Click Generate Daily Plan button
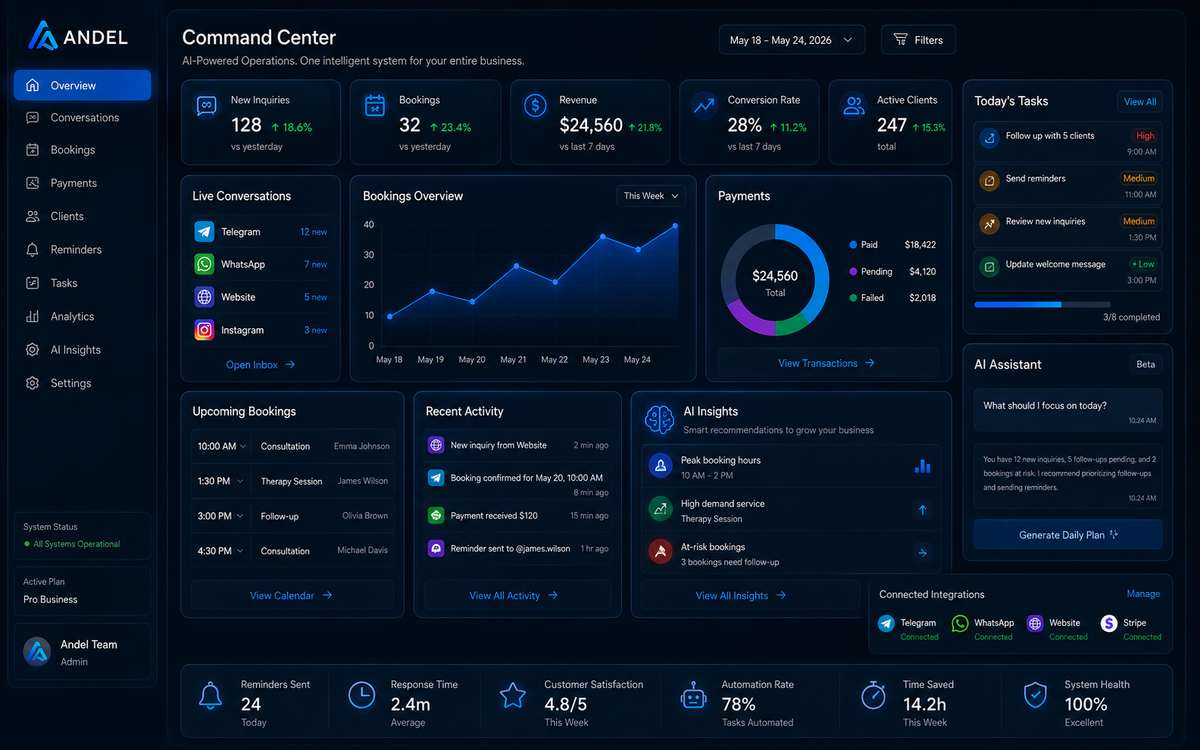Screen dimensions: 1200x750 [x=1068, y=535]
